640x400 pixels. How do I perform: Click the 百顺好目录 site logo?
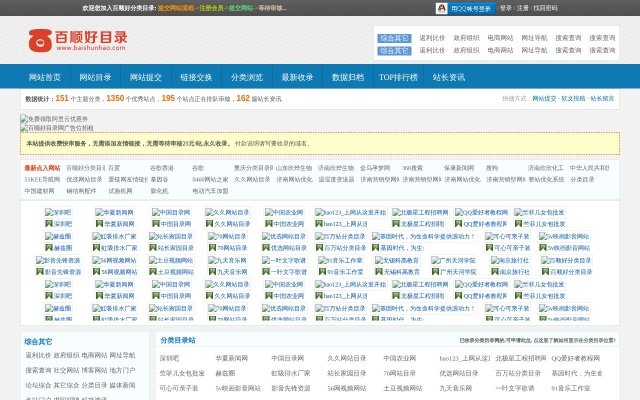click(x=78, y=39)
